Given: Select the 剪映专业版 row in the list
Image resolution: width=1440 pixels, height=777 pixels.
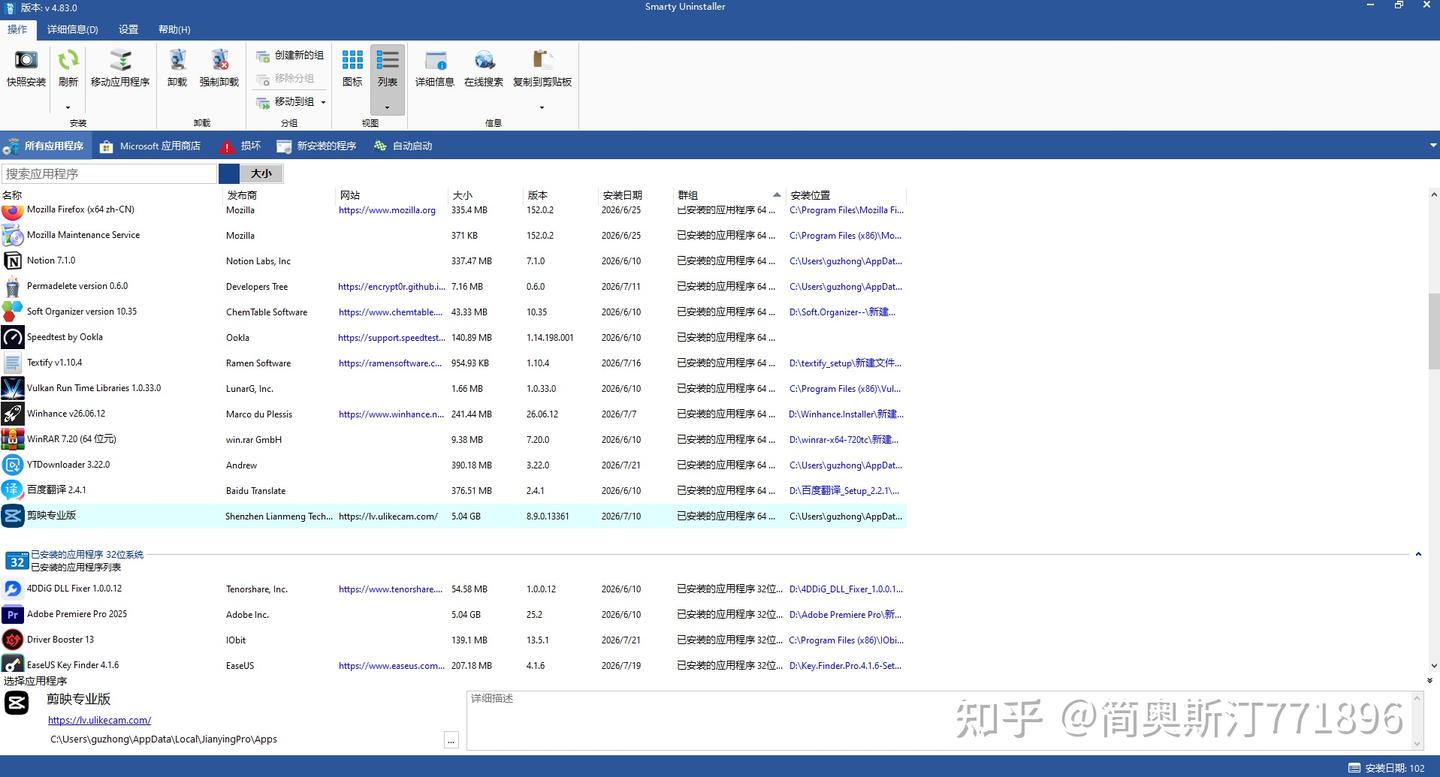Looking at the screenshot, I should 453,517.
